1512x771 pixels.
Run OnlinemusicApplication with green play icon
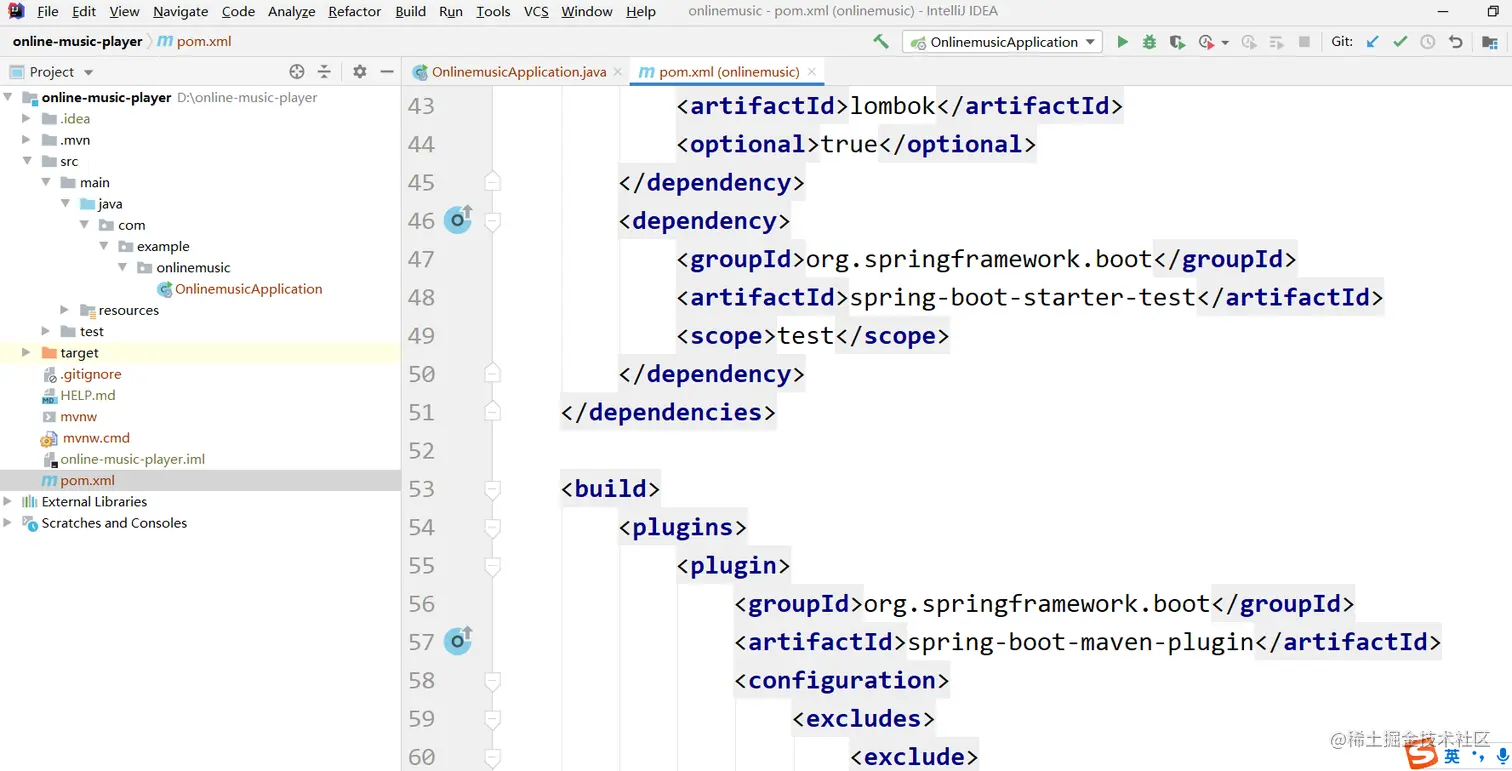[1122, 42]
